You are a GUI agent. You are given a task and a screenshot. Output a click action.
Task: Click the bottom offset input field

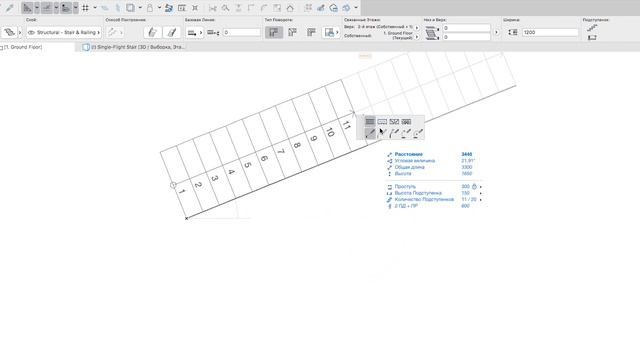[x=467, y=37]
